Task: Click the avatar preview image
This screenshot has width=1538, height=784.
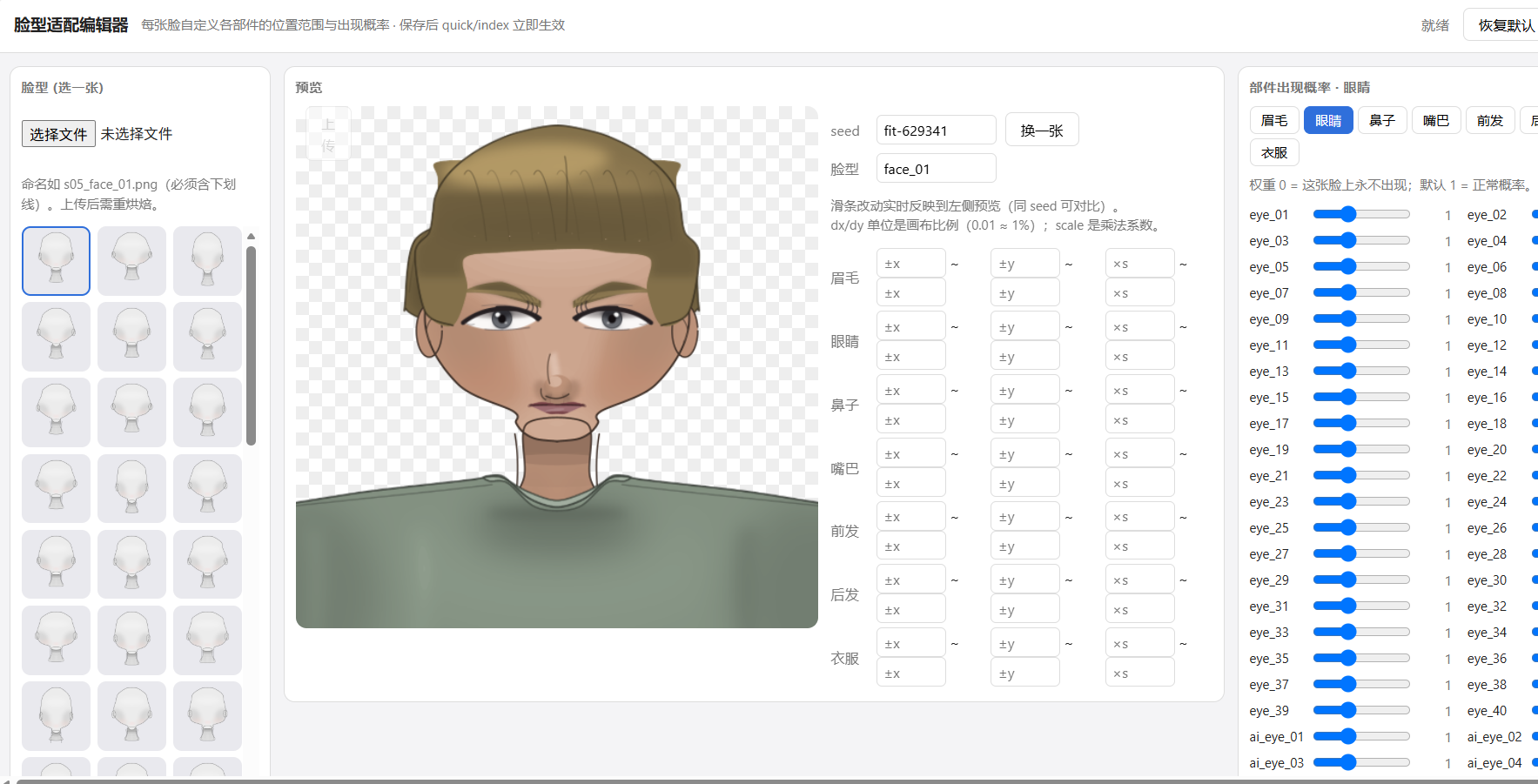Action: coord(557,367)
